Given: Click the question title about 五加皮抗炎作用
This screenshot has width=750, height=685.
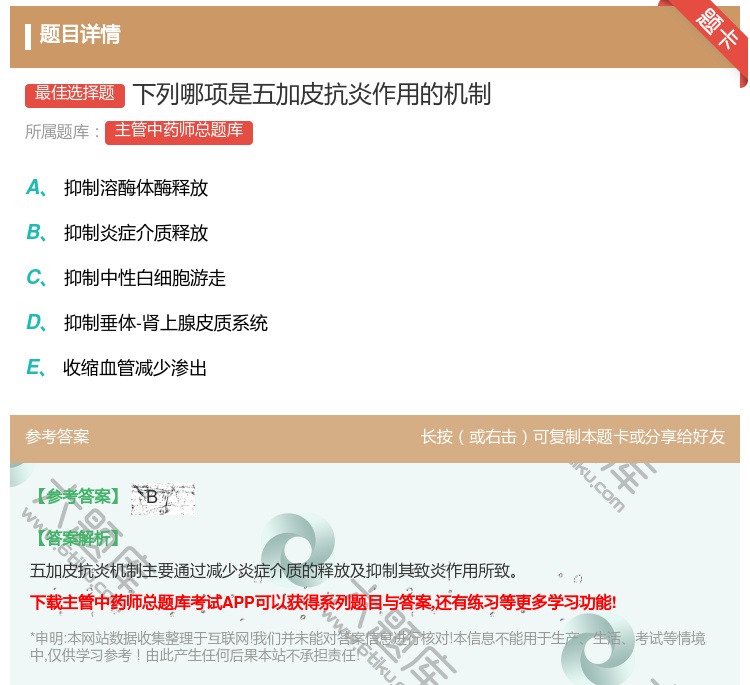Looking at the screenshot, I should [311, 94].
